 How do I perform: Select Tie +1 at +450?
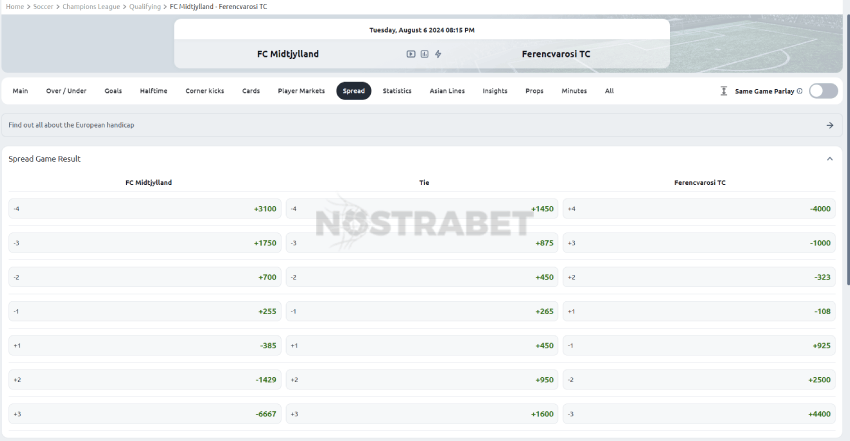tap(422, 345)
